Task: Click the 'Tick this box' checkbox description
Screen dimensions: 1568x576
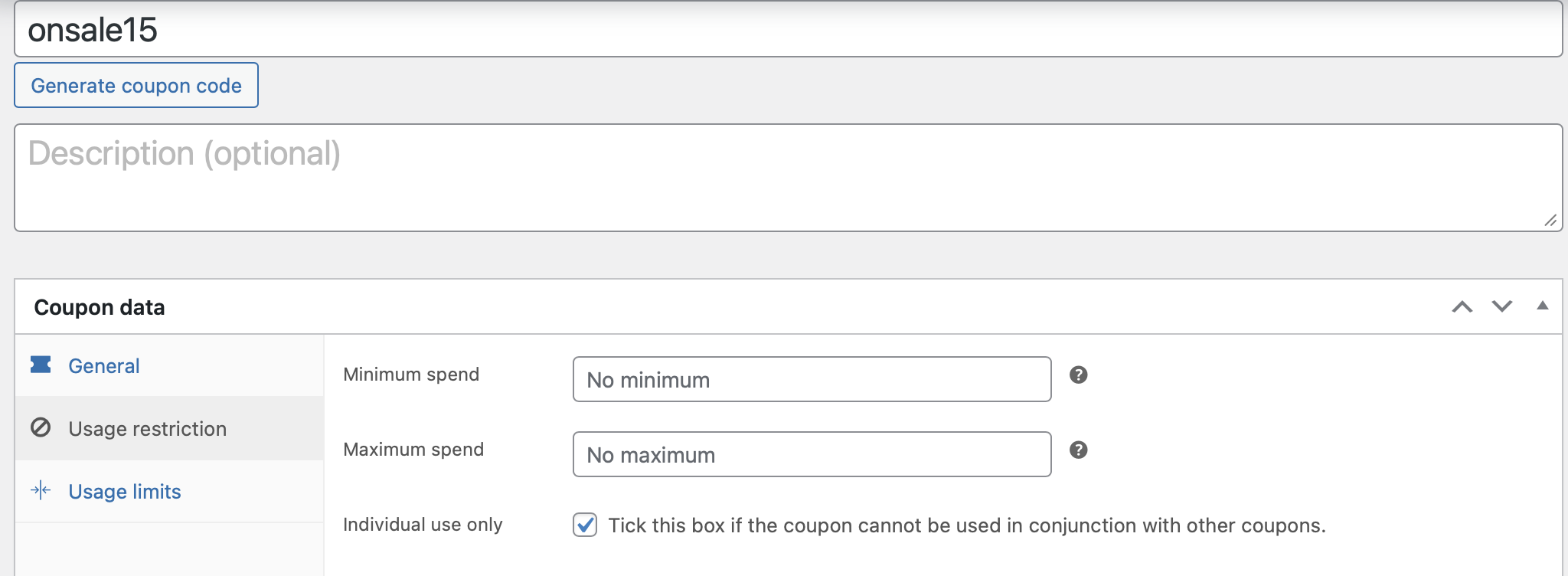Action: [x=966, y=525]
